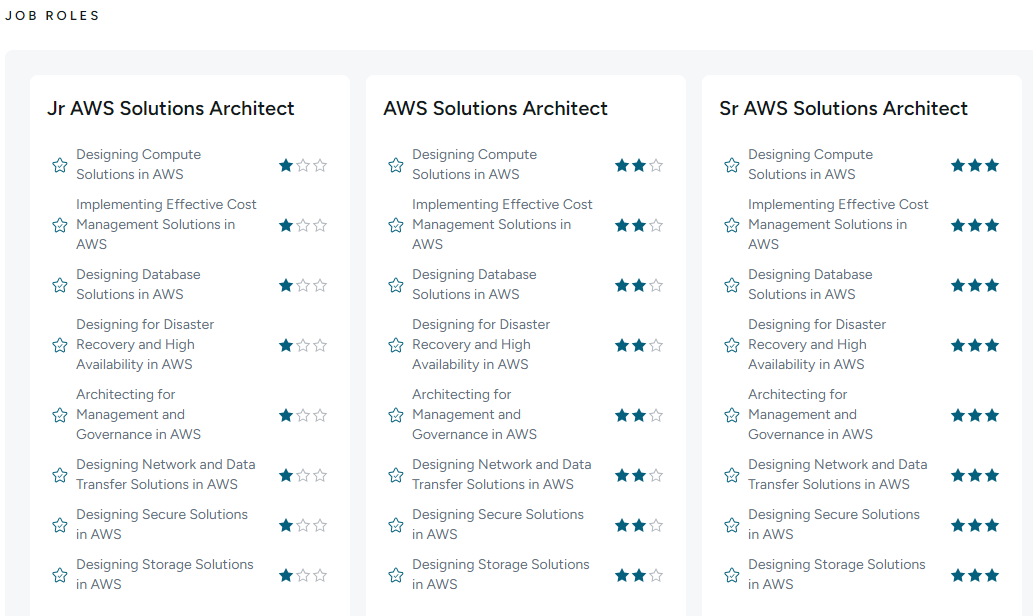
Task: Click badge icon for AWS Solutions Architect Database Solutions skill
Action: pyautogui.click(x=395, y=285)
